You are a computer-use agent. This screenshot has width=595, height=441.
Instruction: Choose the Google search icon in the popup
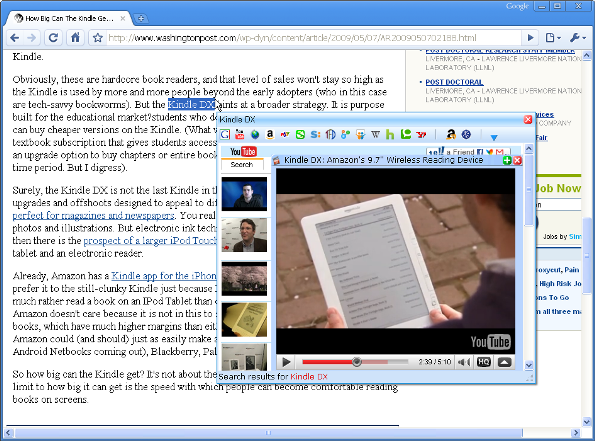(x=225, y=134)
